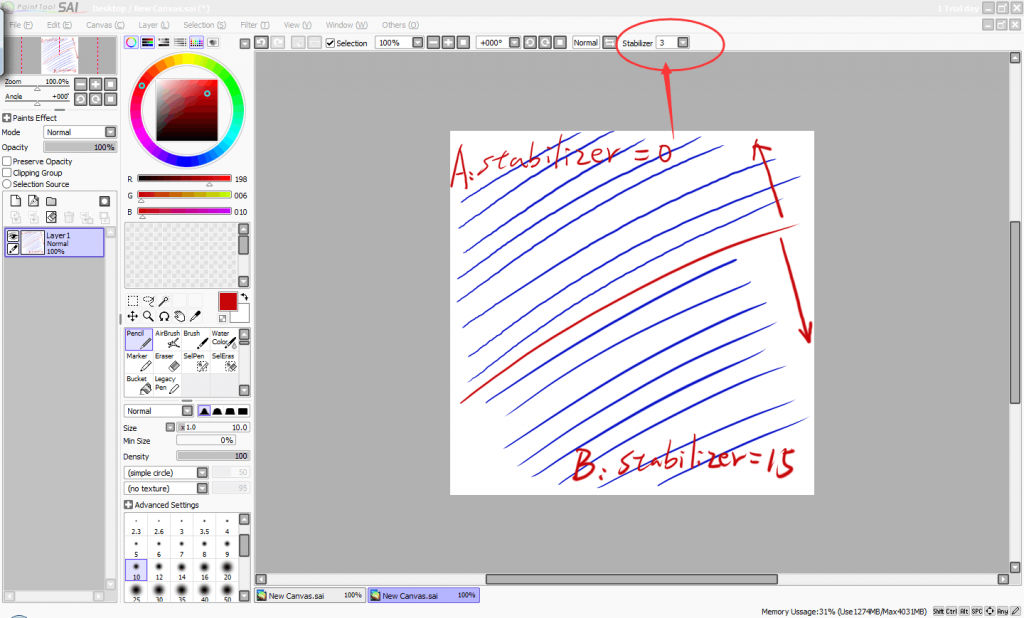The height and width of the screenshot is (618, 1024).
Task: Click the red foreground color swatch
Action: (x=227, y=302)
